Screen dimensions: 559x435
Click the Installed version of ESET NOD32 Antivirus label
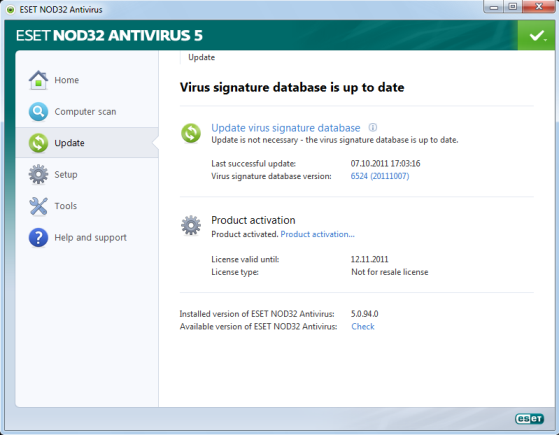[257, 314]
